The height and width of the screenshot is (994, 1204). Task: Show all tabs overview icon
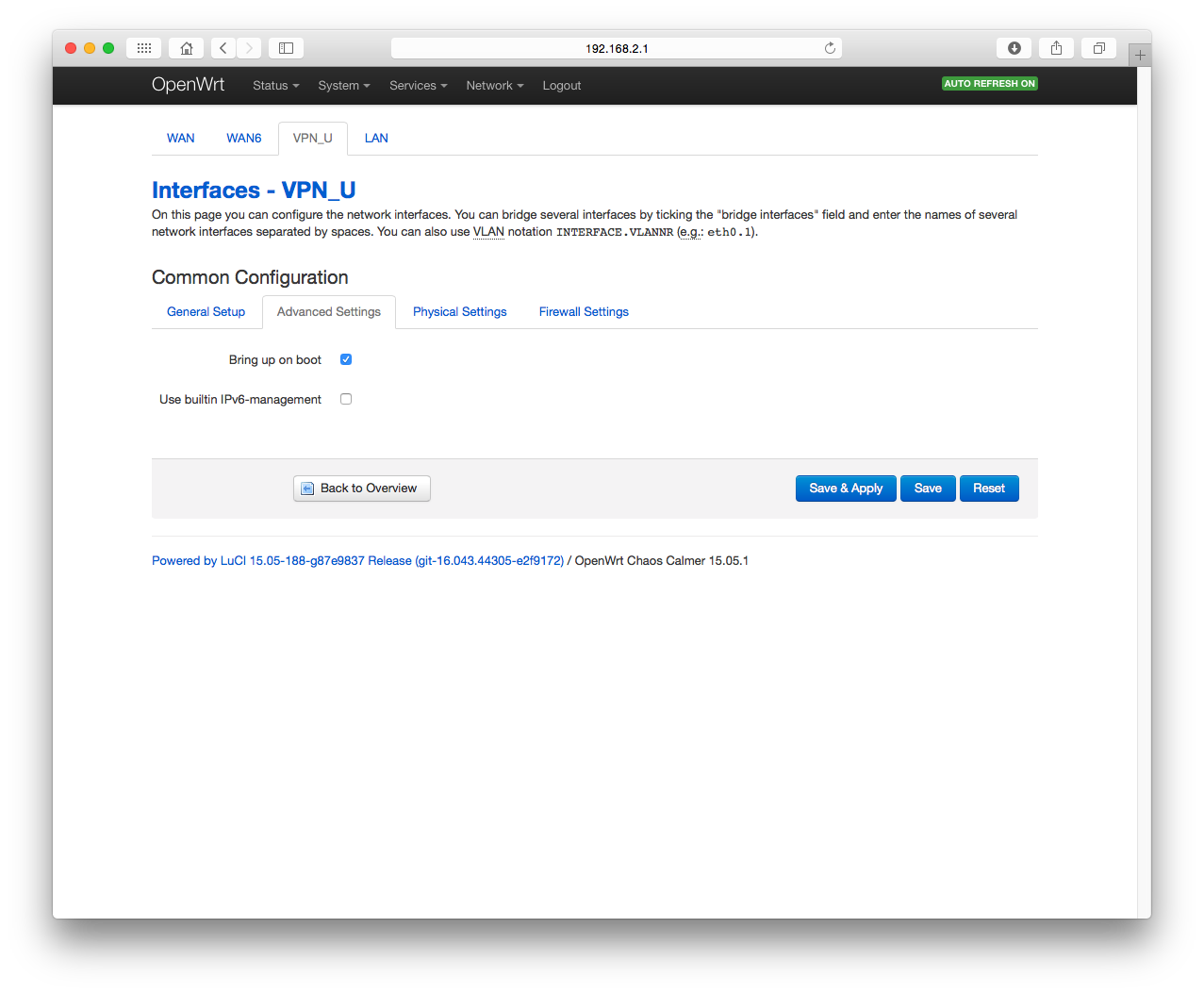[1099, 48]
